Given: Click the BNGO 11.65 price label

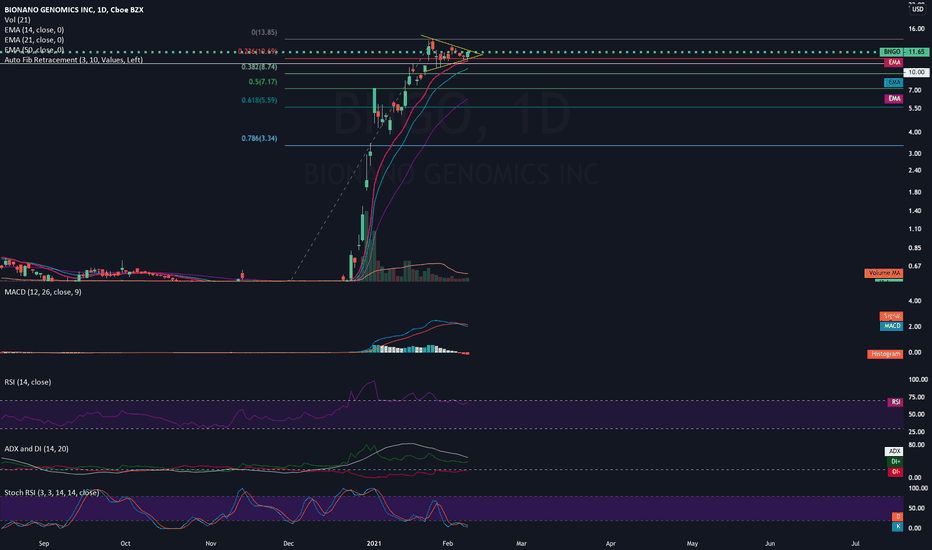Looking at the screenshot, I should tap(903, 52).
